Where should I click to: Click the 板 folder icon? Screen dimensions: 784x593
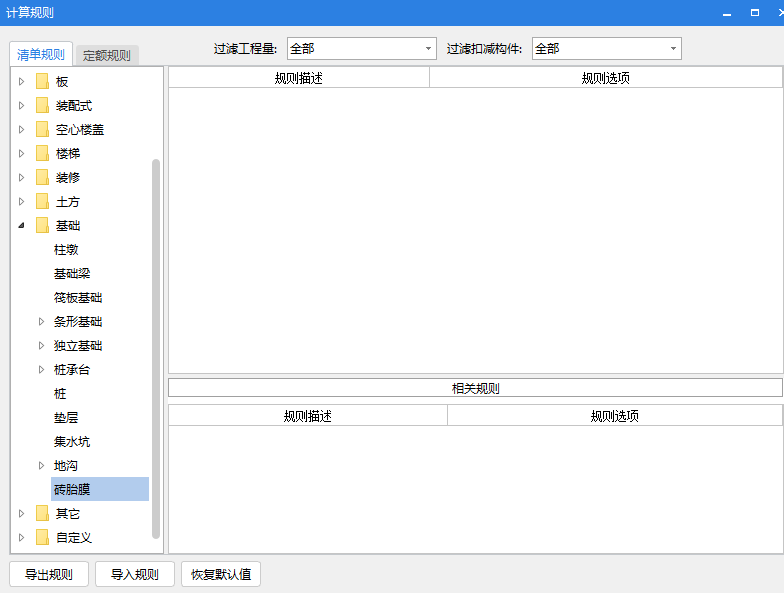[42, 82]
